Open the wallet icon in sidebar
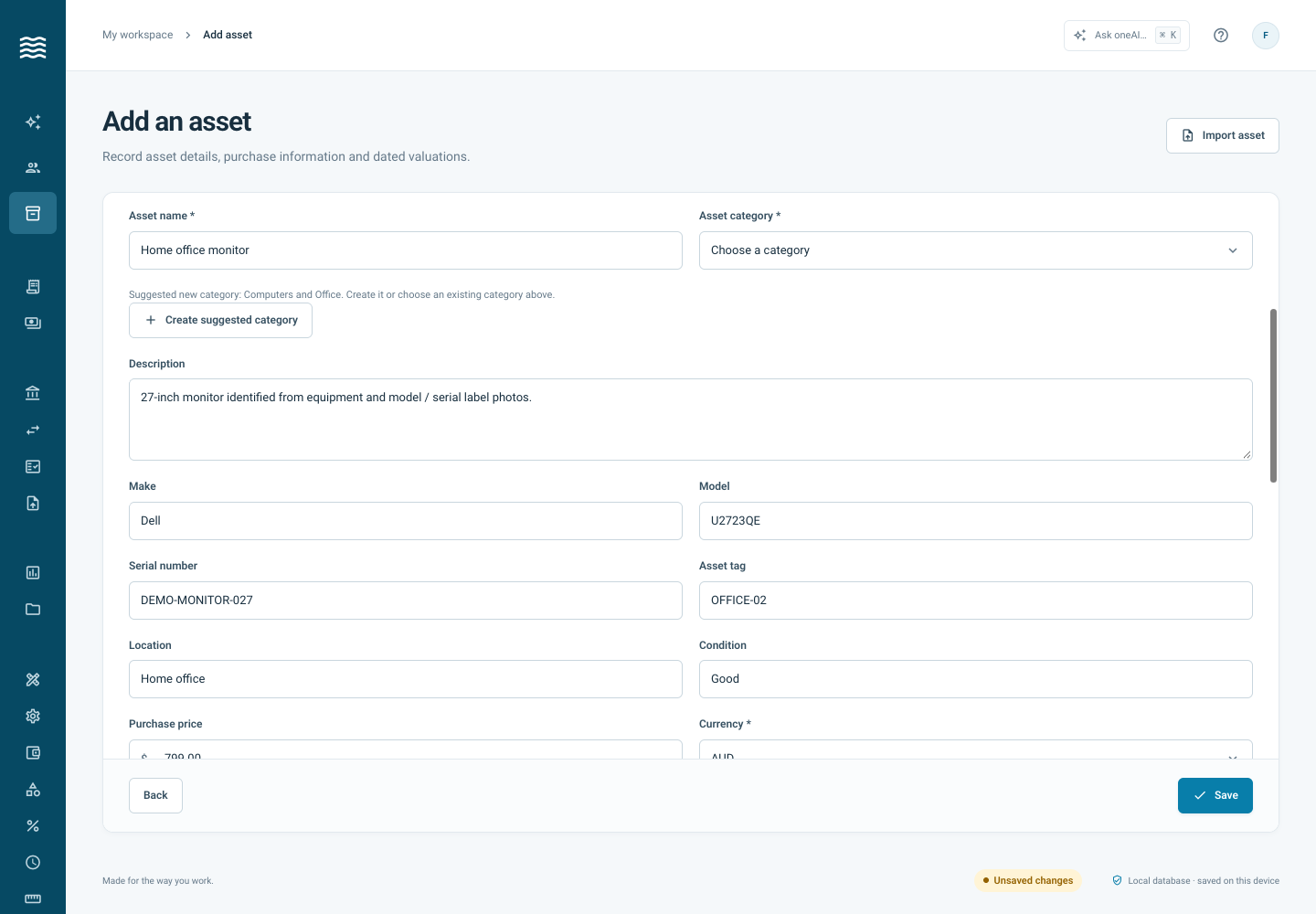1316x914 pixels. tap(33, 752)
